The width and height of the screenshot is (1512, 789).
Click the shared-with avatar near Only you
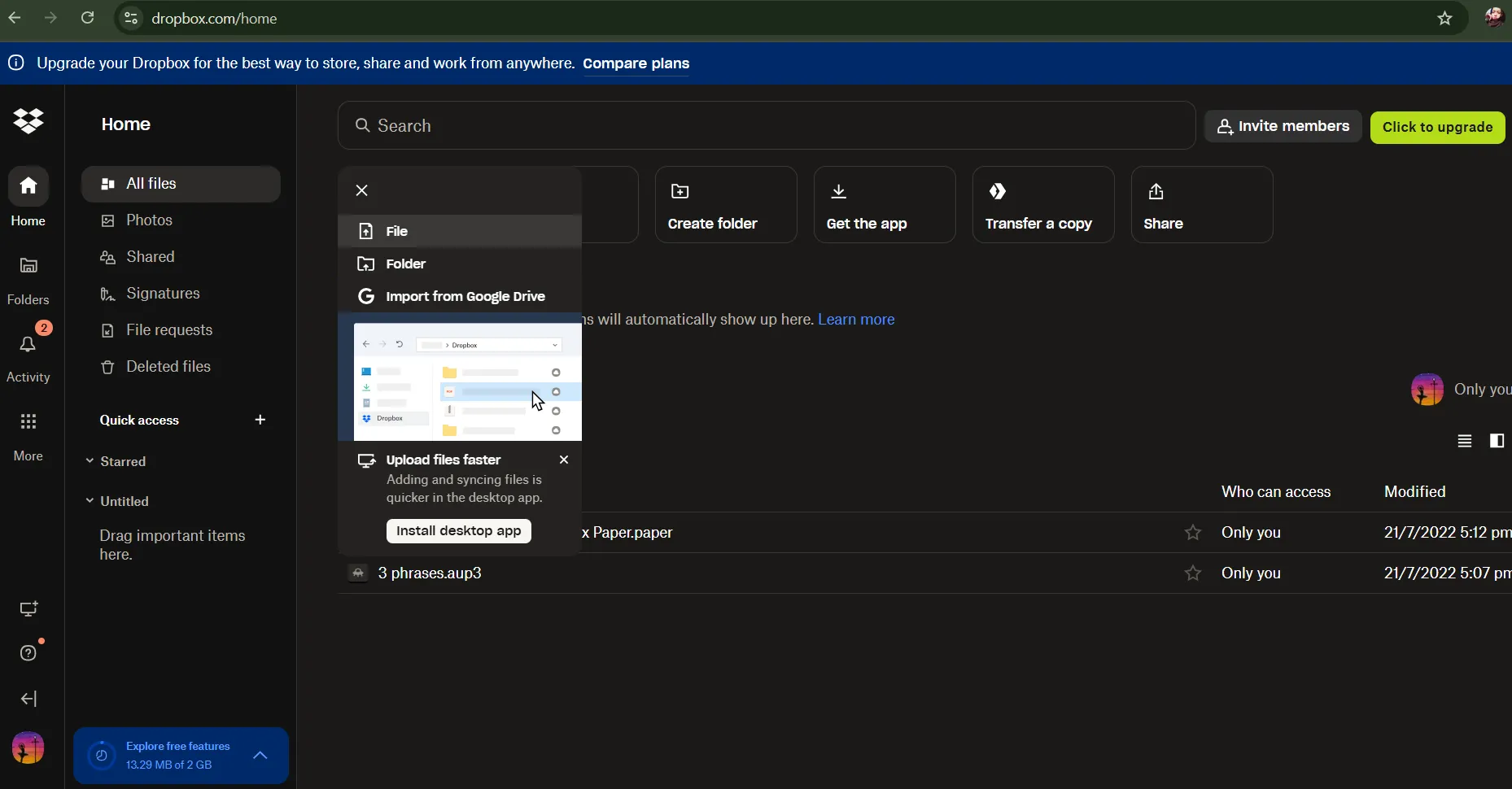click(x=1427, y=389)
